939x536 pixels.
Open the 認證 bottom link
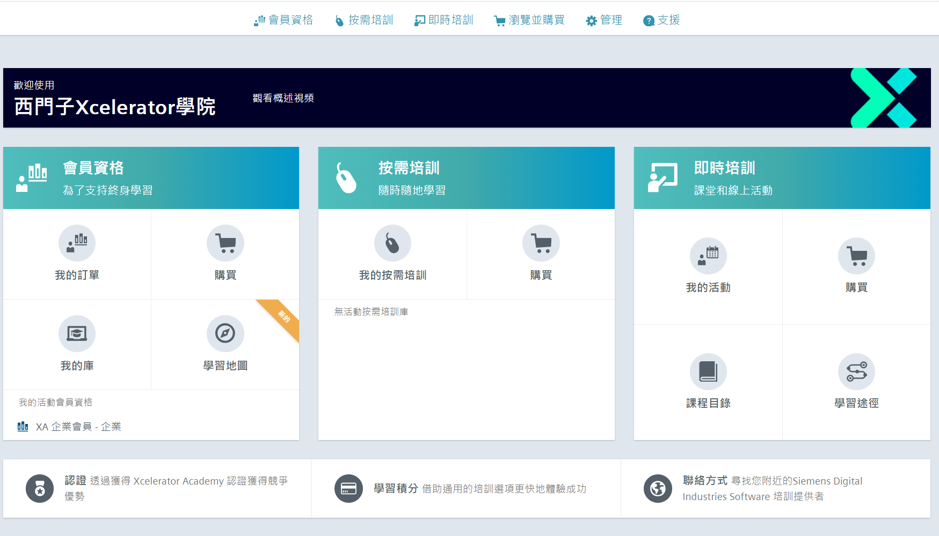(75, 481)
